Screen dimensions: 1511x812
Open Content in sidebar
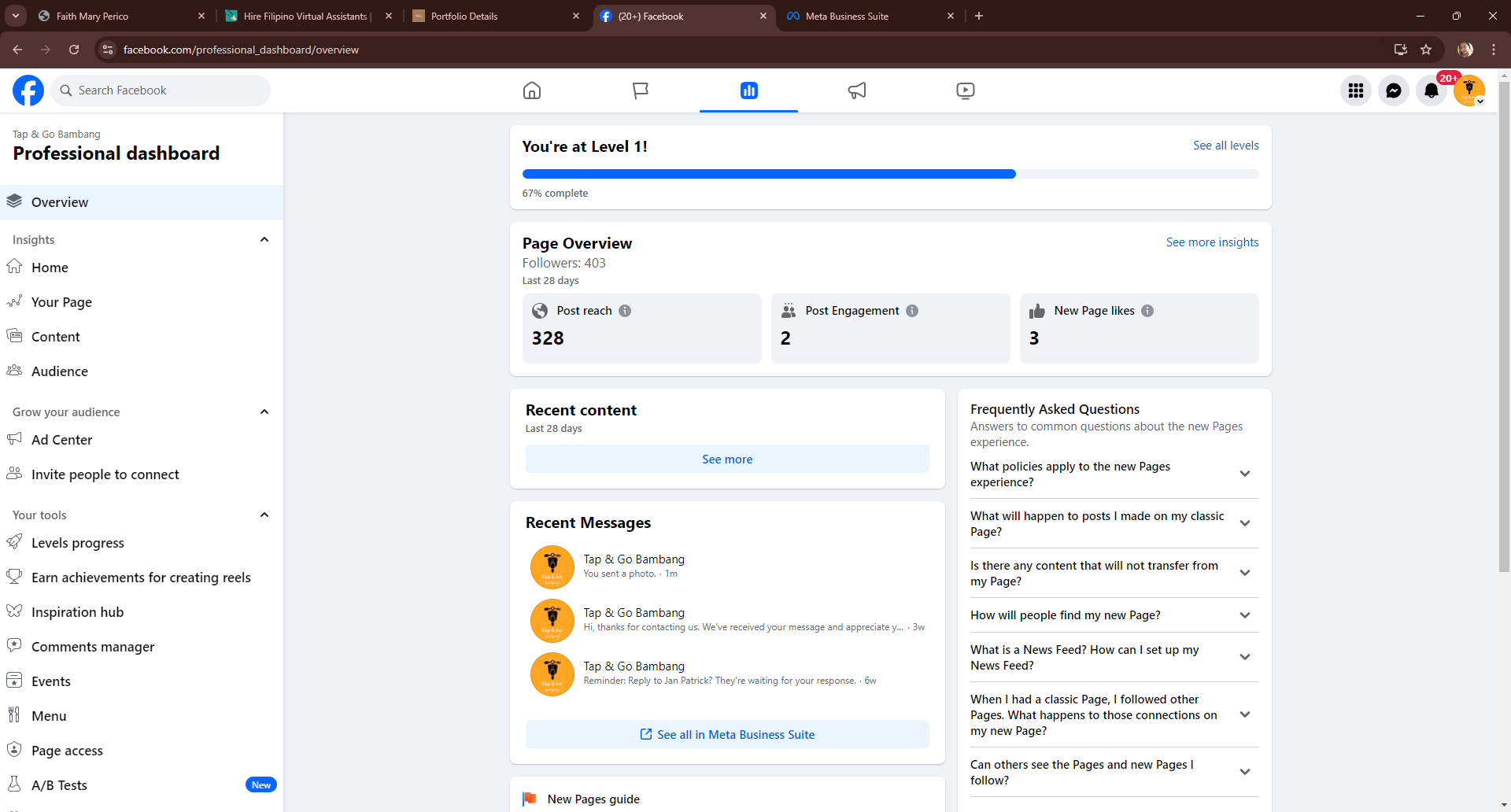[x=142, y=337]
